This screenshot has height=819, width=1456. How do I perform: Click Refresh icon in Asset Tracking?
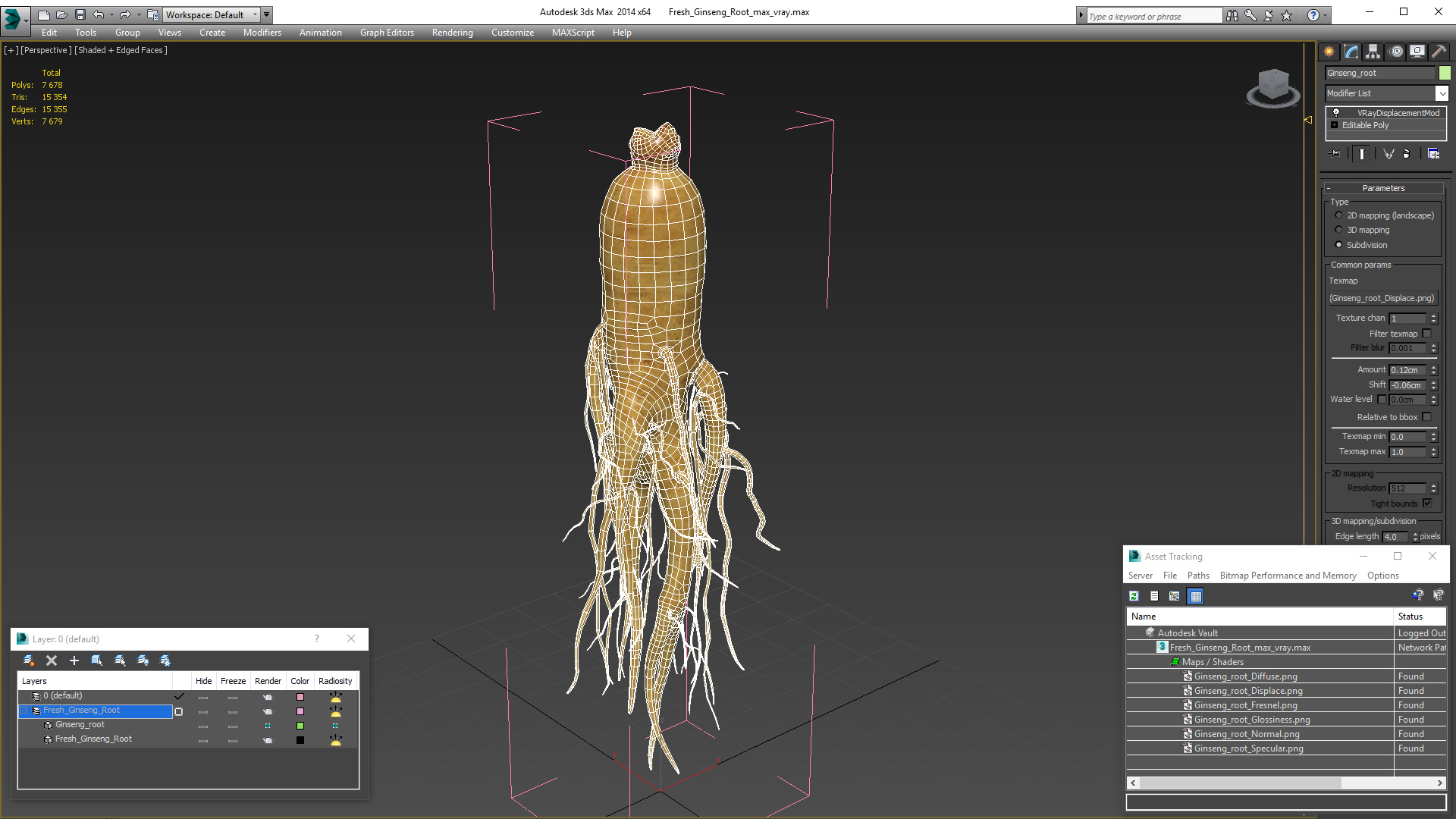(x=1134, y=596)
